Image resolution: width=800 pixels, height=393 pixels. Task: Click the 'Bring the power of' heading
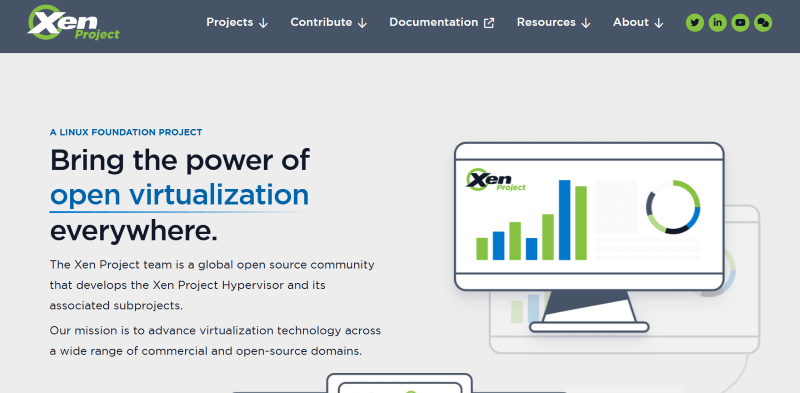[x=180, y=160]
